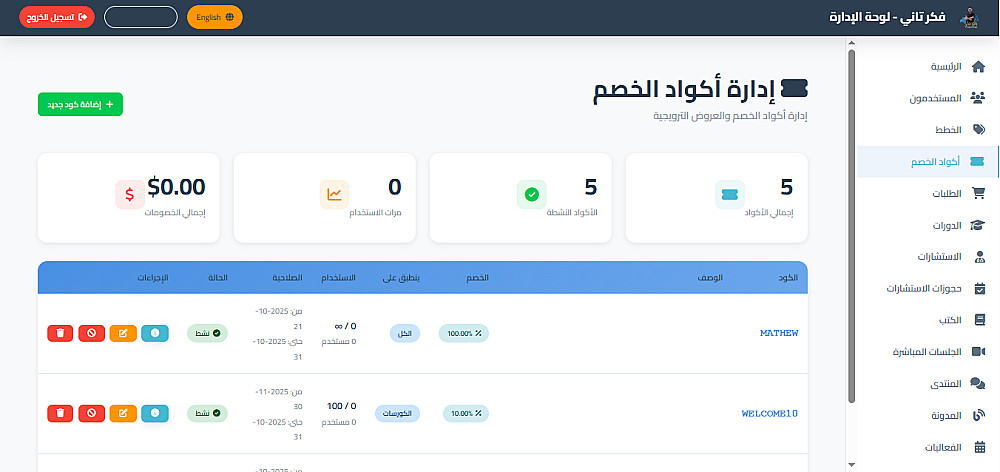Viewport: 1000px width, 472px height.
Task: Click the ticket icon beside أكواد الخصم
Action: (977, 162)
